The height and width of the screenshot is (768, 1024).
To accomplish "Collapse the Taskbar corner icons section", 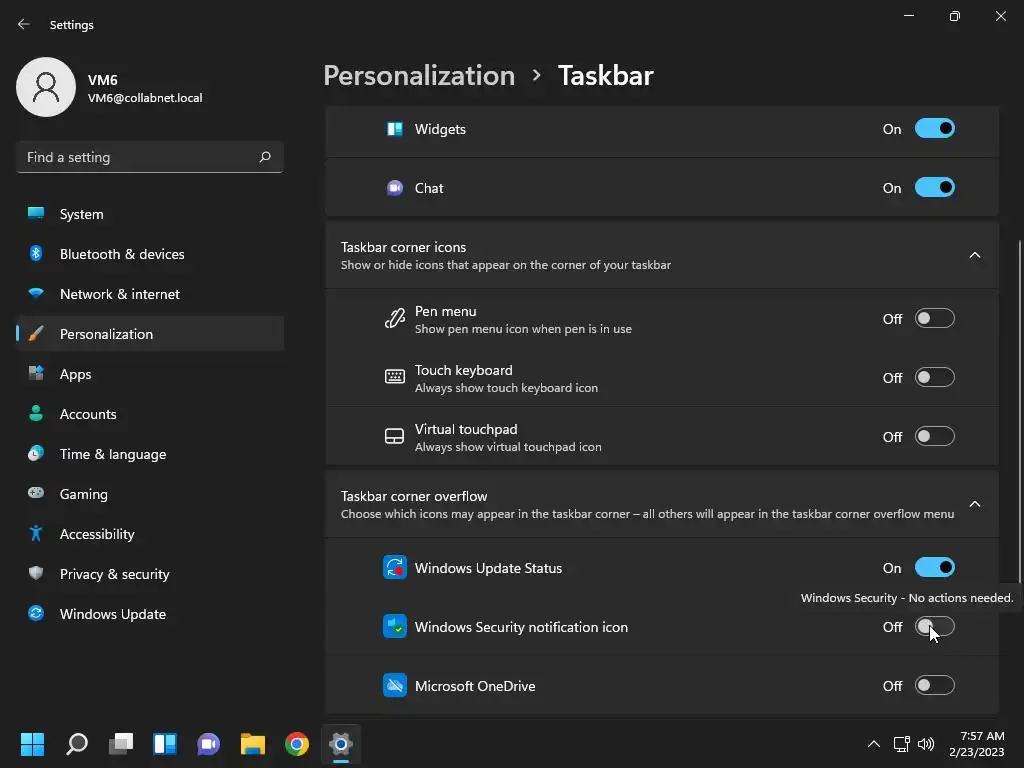I will pos(974,255).
